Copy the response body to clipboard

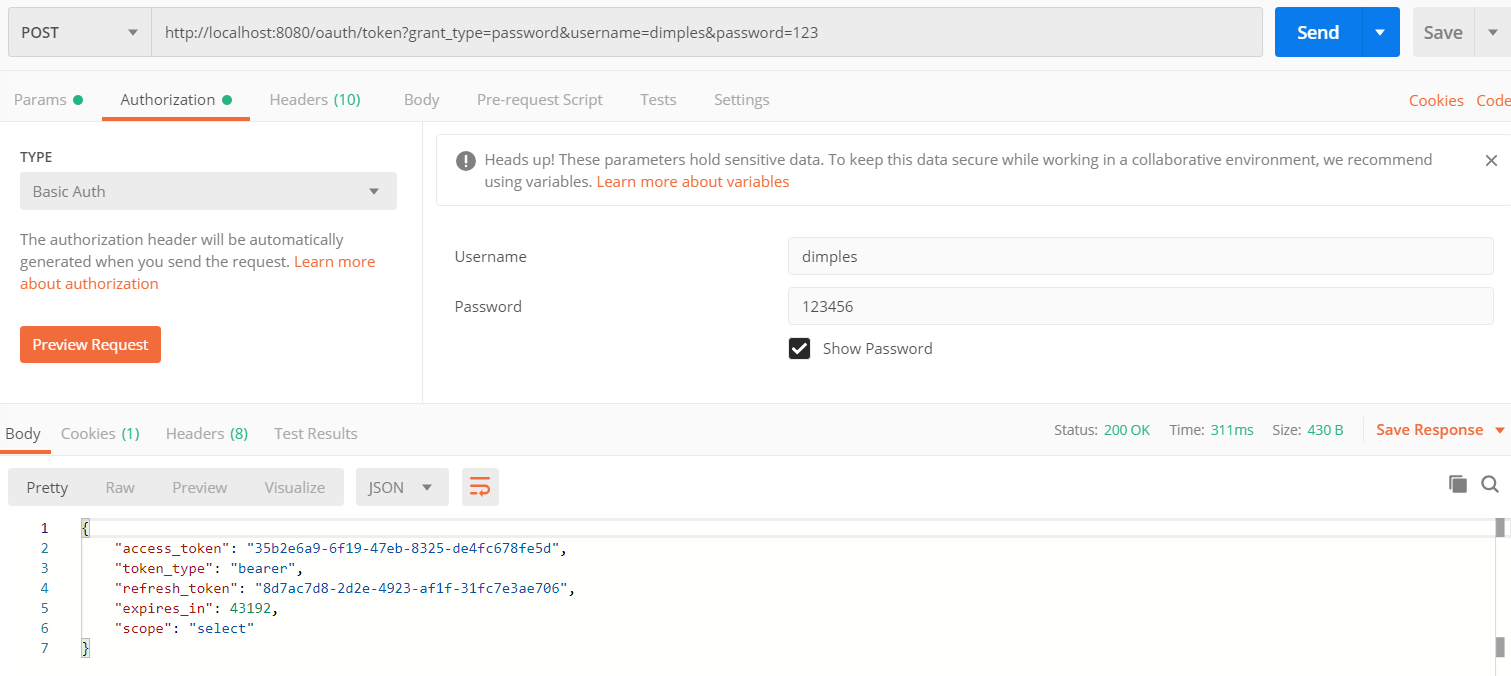(x=1458, y=484)
